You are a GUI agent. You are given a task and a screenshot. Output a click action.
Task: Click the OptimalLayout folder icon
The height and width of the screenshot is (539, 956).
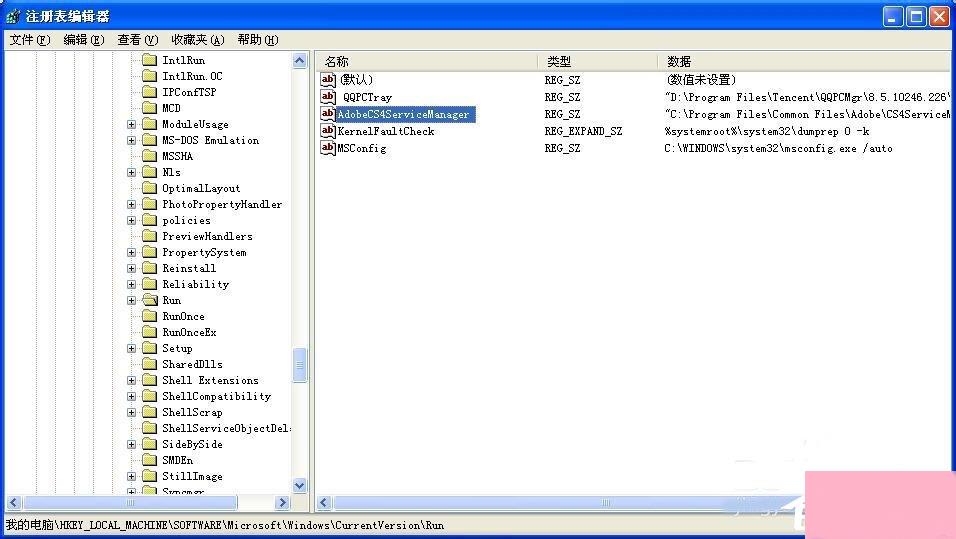point(149,188)
